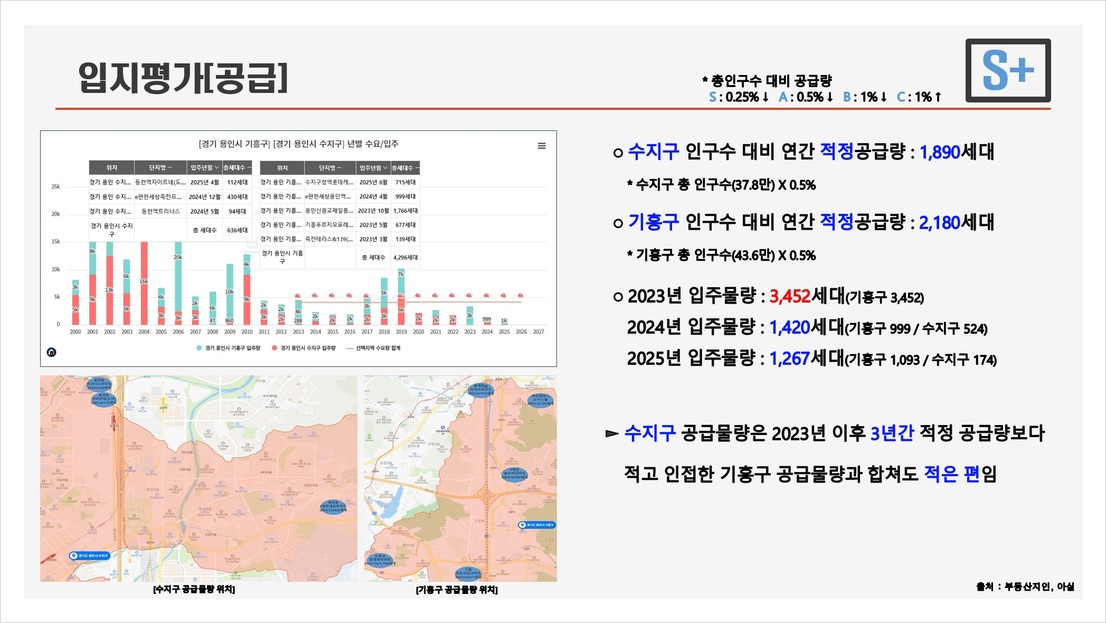Click the 경기도 용인시 기흥구 map pin label

(x=537, y=525)
